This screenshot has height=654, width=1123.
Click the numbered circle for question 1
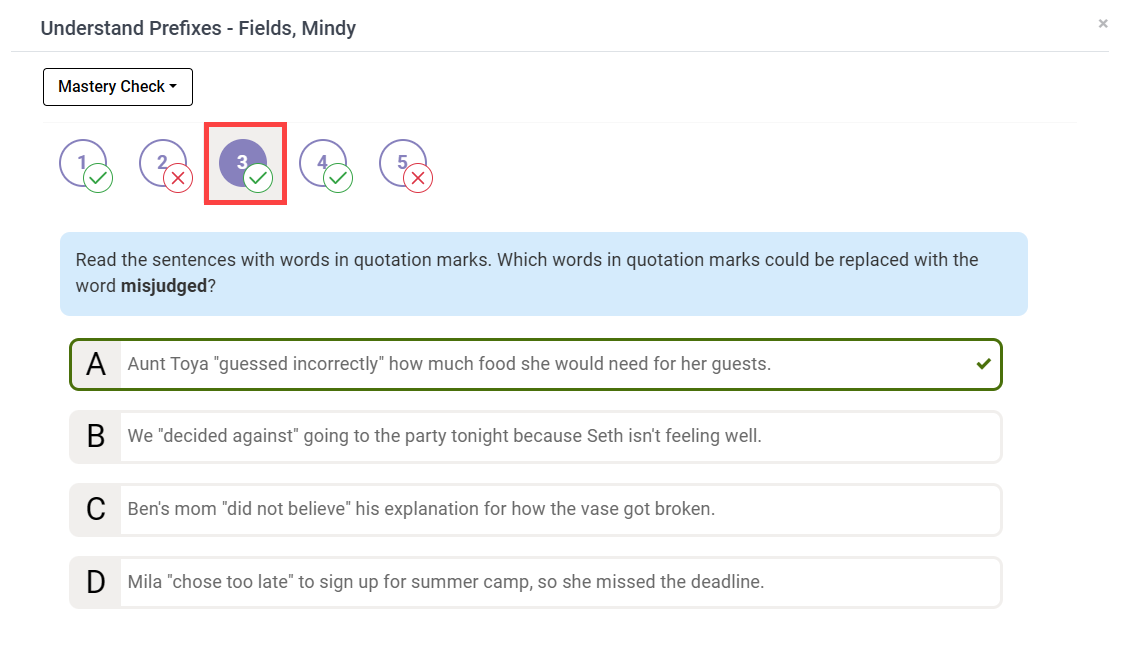pos(84,162)
